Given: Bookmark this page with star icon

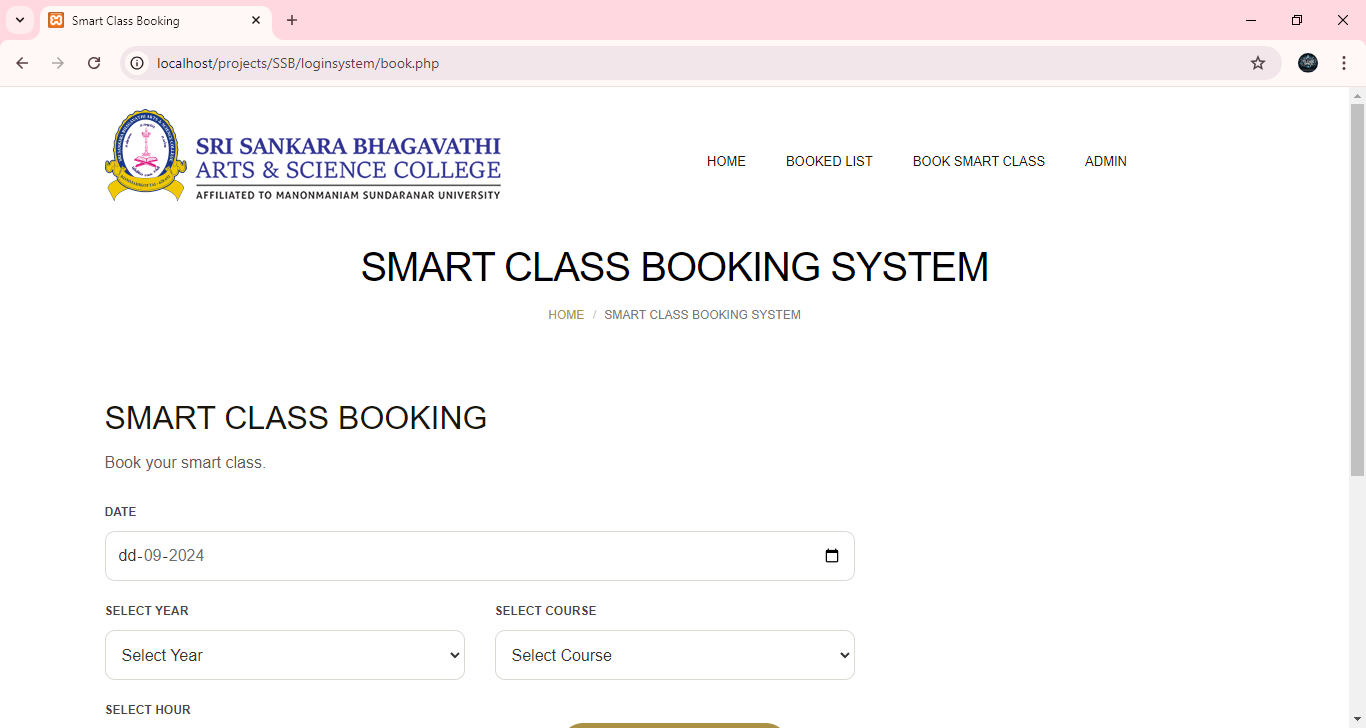Looking at the screenshot, I should pos(1258,63).
